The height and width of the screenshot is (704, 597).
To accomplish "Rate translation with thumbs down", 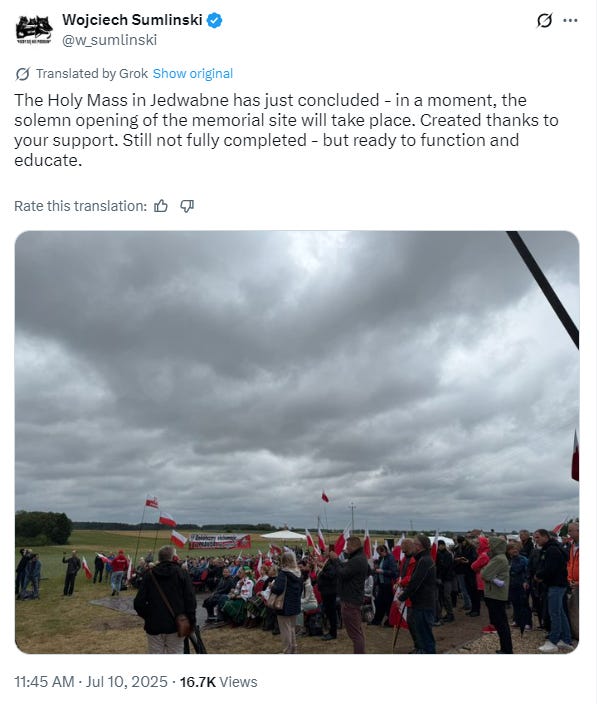I will pos(187,206).
